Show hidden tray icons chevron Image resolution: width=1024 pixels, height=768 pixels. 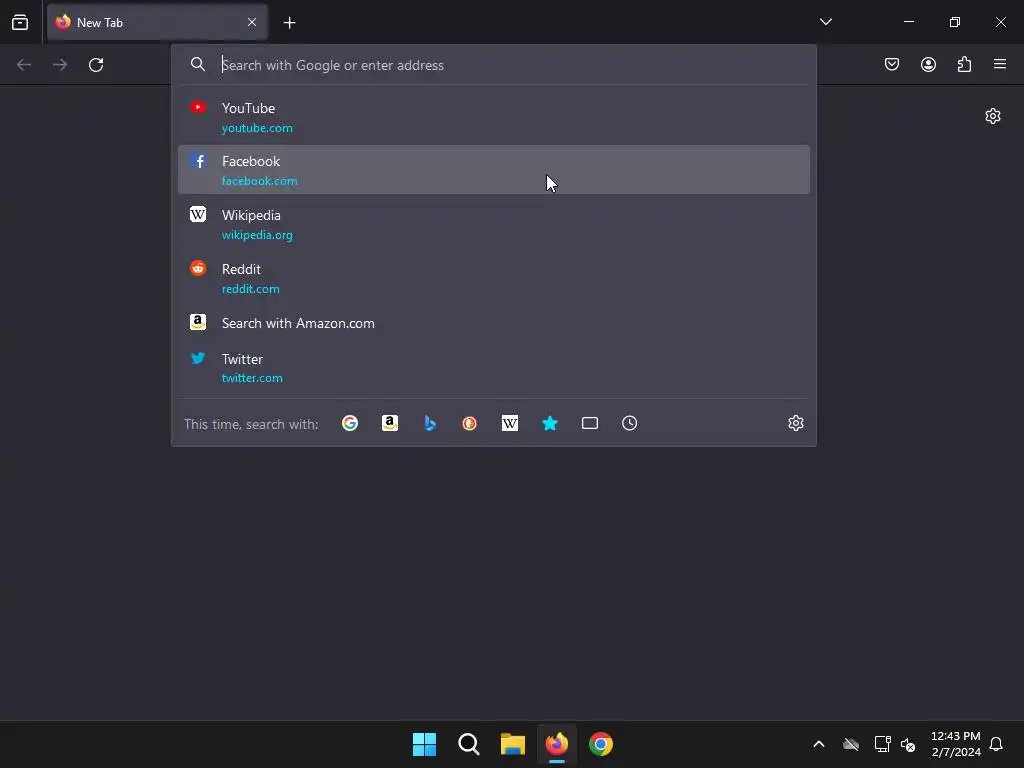[x=819, y=744]
